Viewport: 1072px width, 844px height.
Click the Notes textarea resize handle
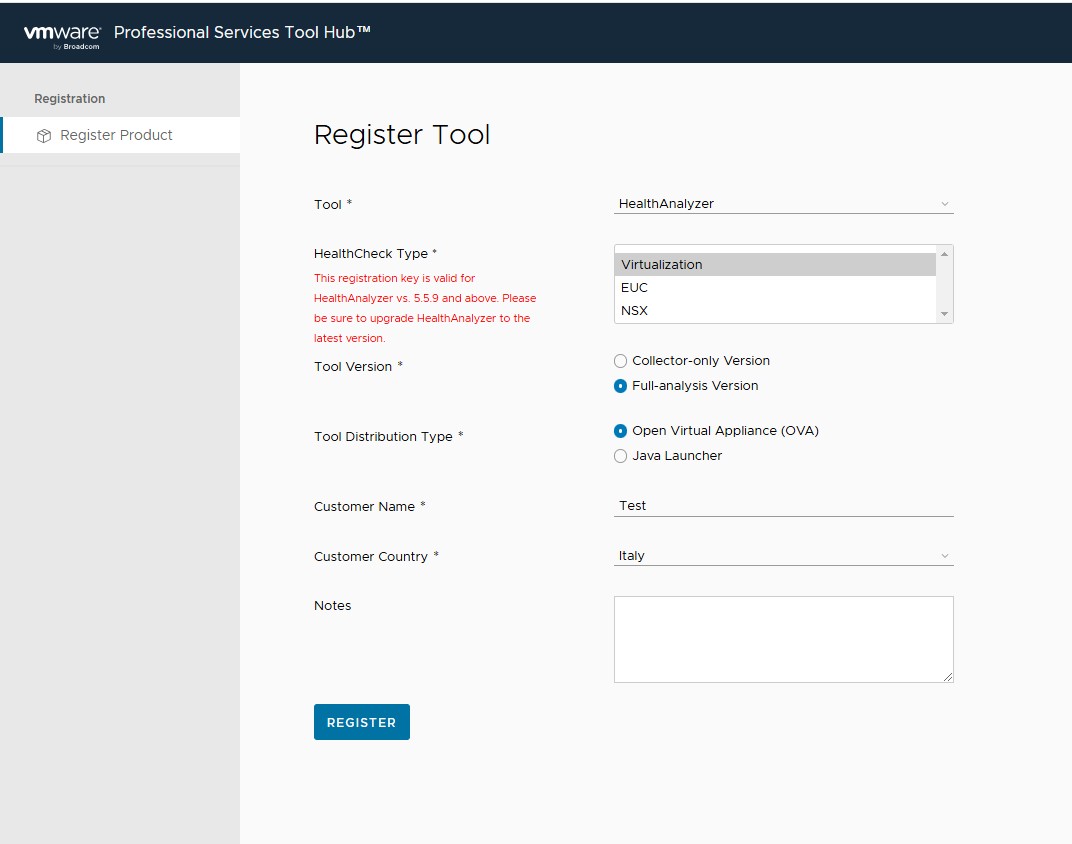tap(948, 677)
